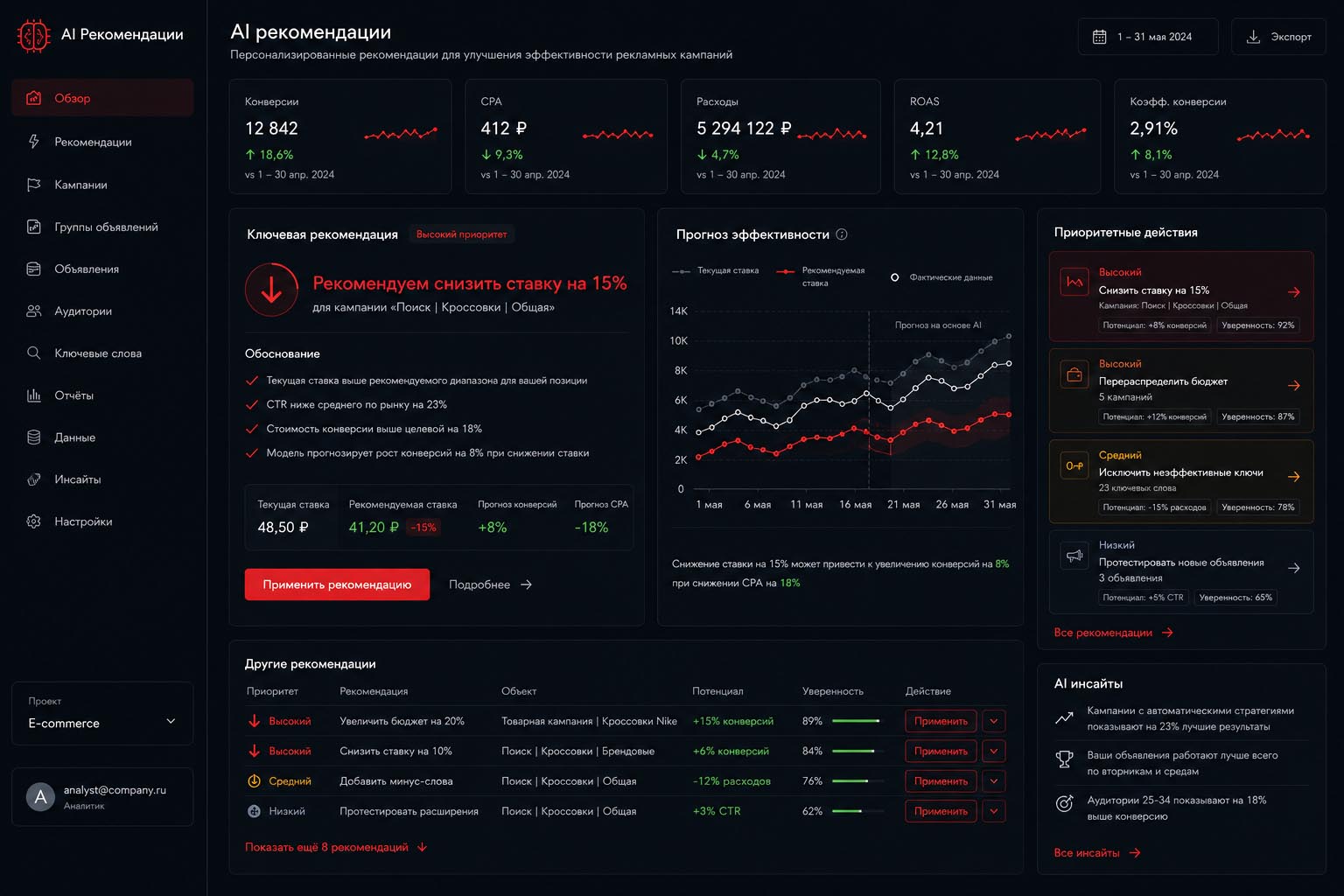Toggle Фактические данные legend marker
1344x896 pixels.
point(941,277)
